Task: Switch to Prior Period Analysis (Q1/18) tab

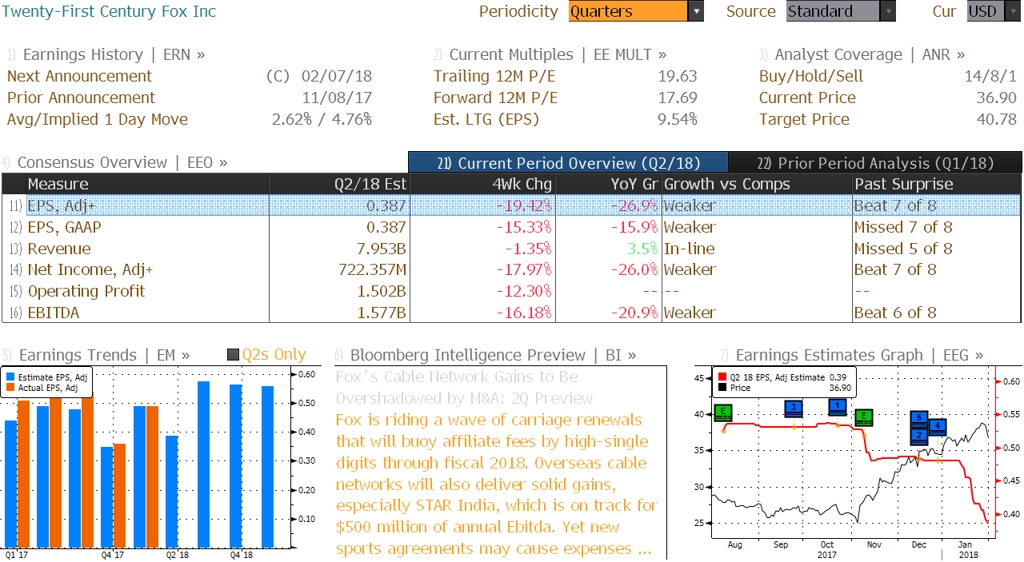Action: [875, 163]
